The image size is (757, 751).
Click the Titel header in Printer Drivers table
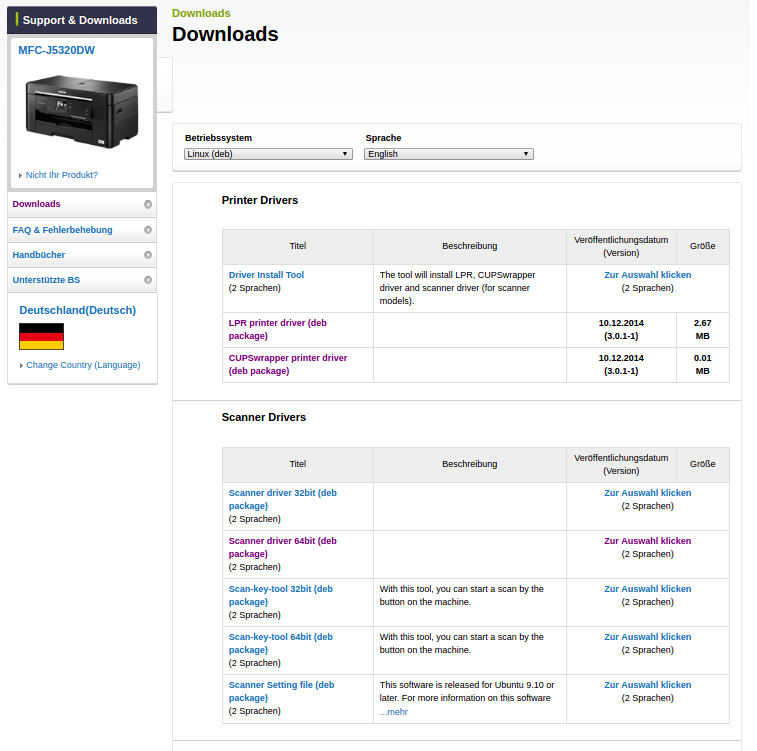pyautogui.click(x=298, y=246)
